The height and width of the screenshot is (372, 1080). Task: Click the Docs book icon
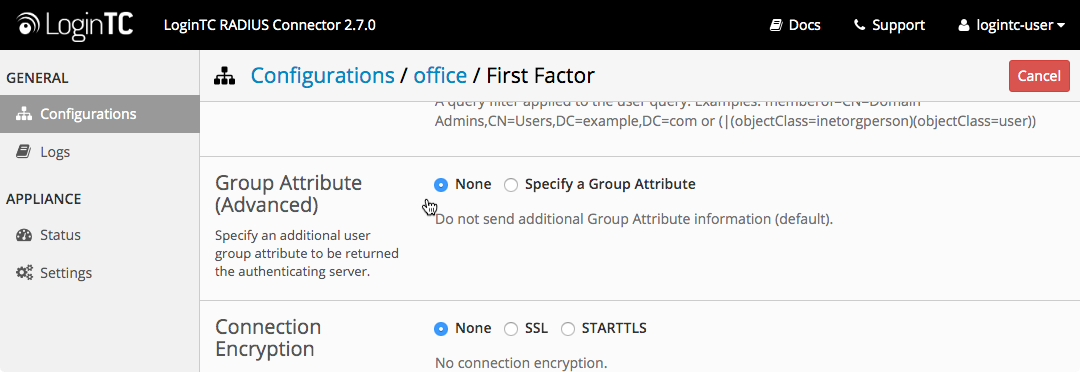(x=776, y=25)
